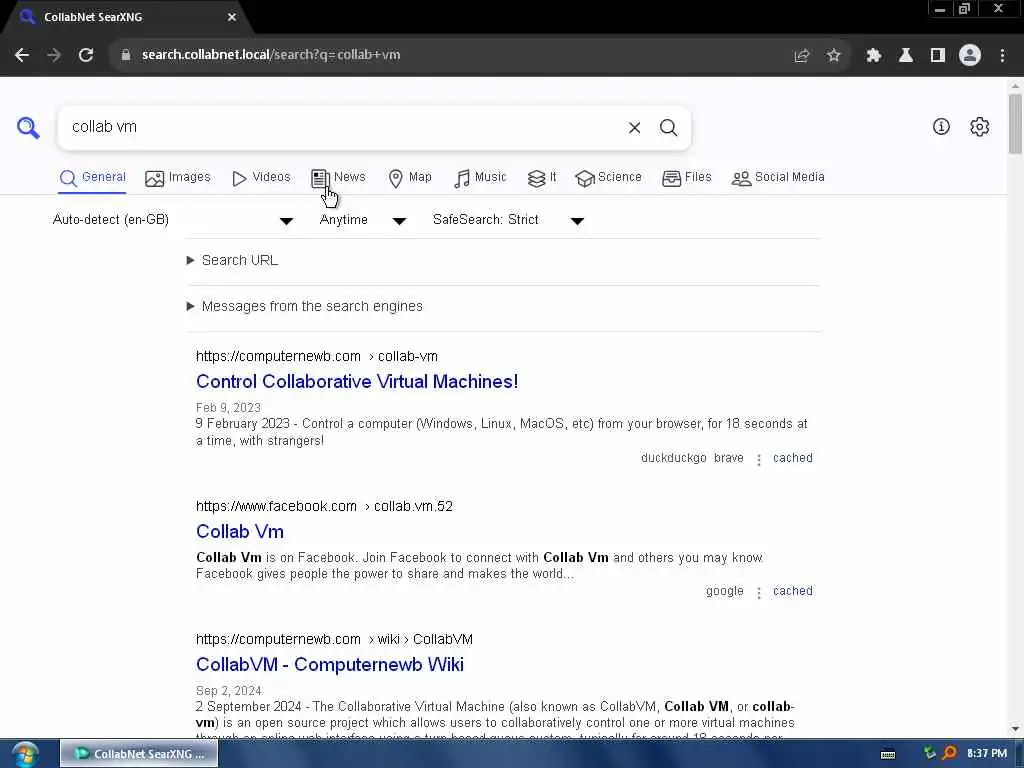The height and width of the screenshot is (768, 1024).
Task: Click the lock site info icon
Action: click(x=126, y=55)
